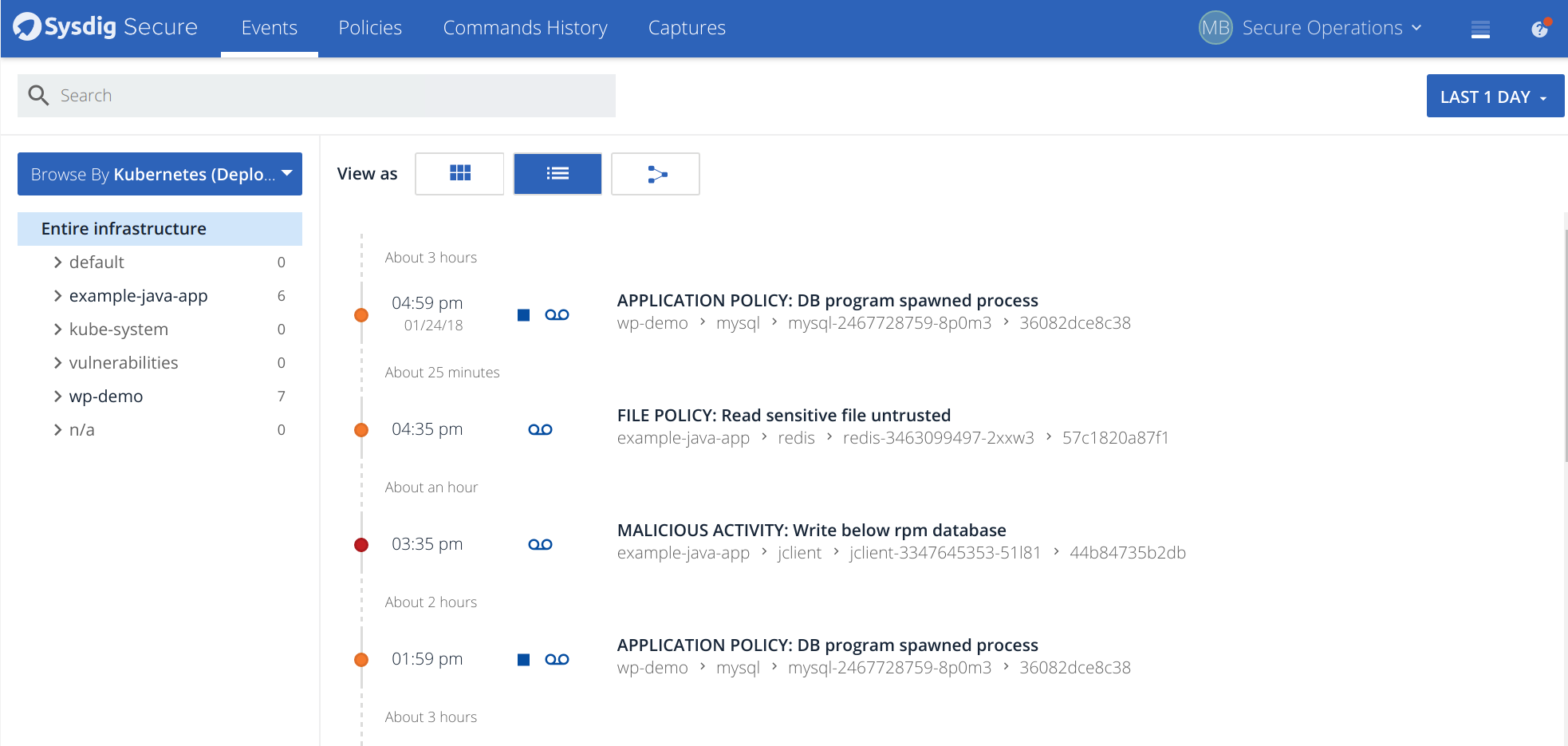Open capture icon for 03:35 pm event
This screenshot has width=1568, height=746.
(540, 545)
